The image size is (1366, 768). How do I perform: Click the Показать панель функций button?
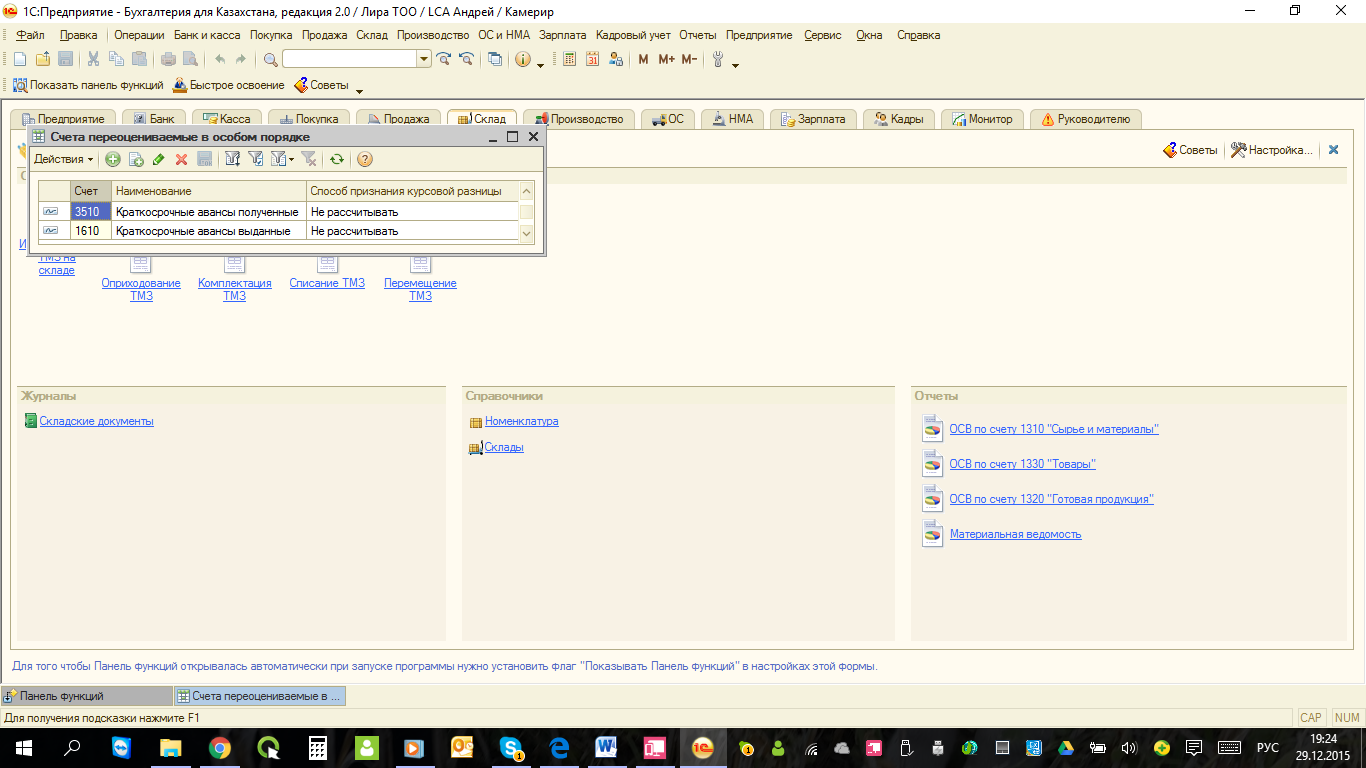pos(88,85)
